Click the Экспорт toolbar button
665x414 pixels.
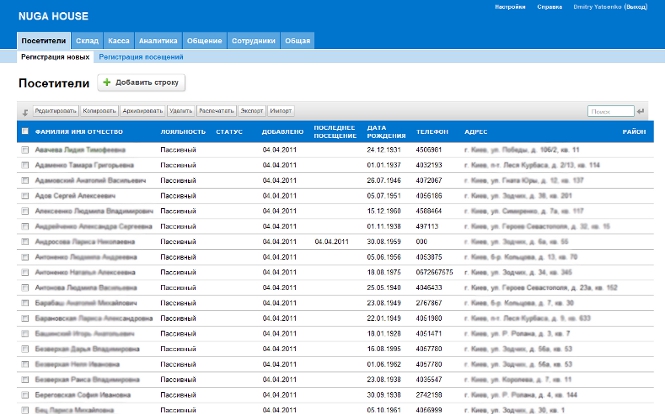(x=252, y=111)
